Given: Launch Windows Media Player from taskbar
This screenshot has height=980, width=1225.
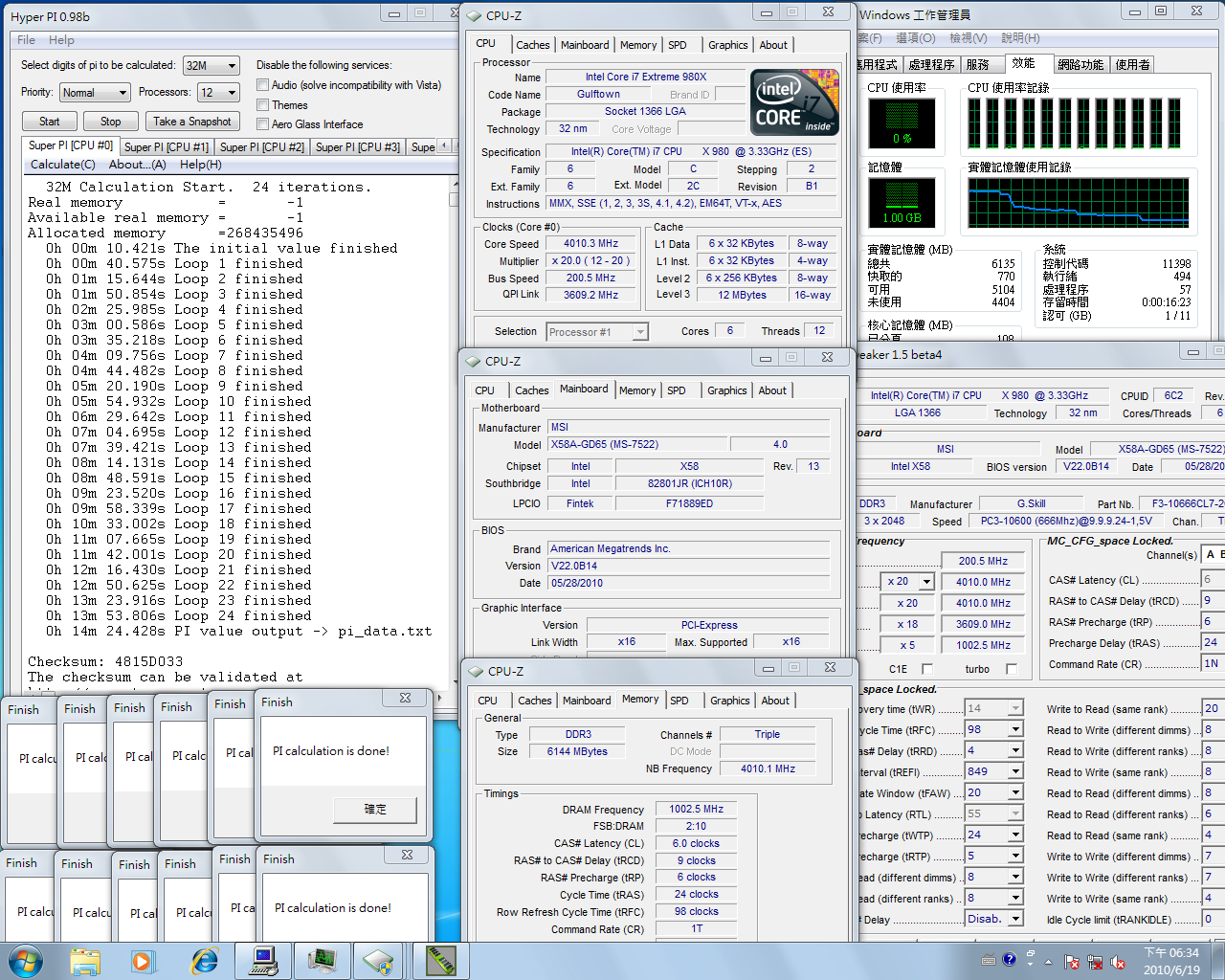Looking at the screenshot, I should (x=144, y=961).
